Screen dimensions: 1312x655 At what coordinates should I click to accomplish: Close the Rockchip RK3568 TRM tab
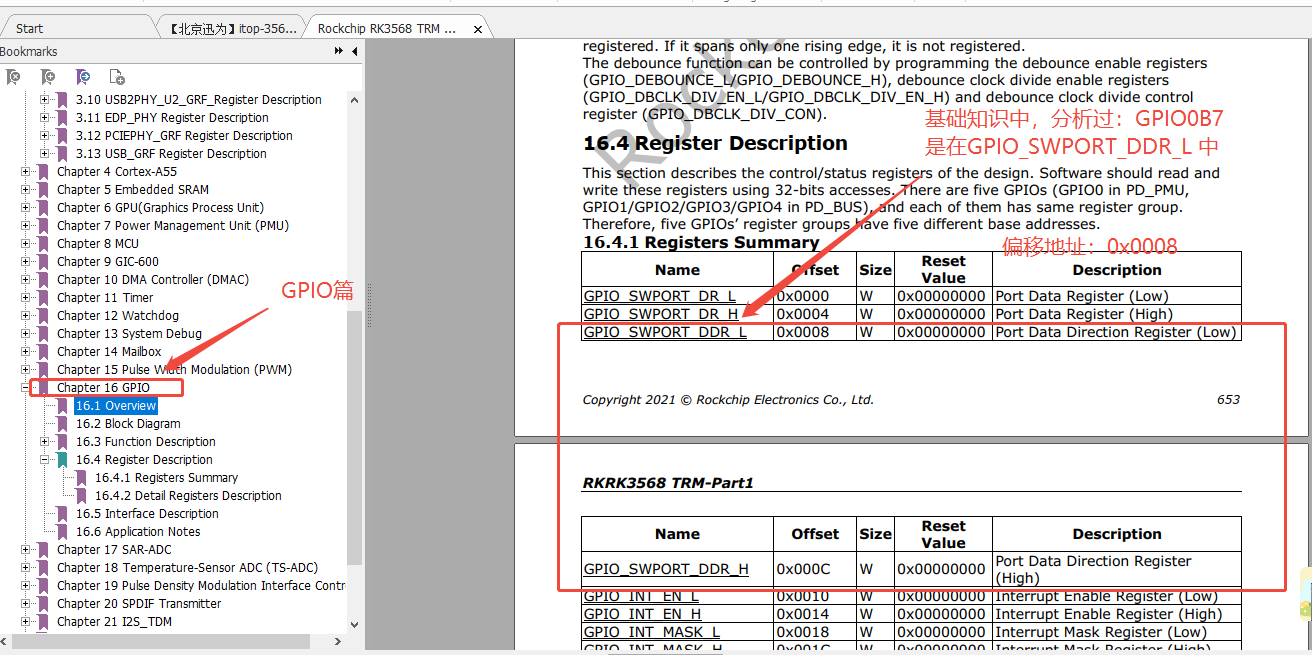click(x=477, y=30)
